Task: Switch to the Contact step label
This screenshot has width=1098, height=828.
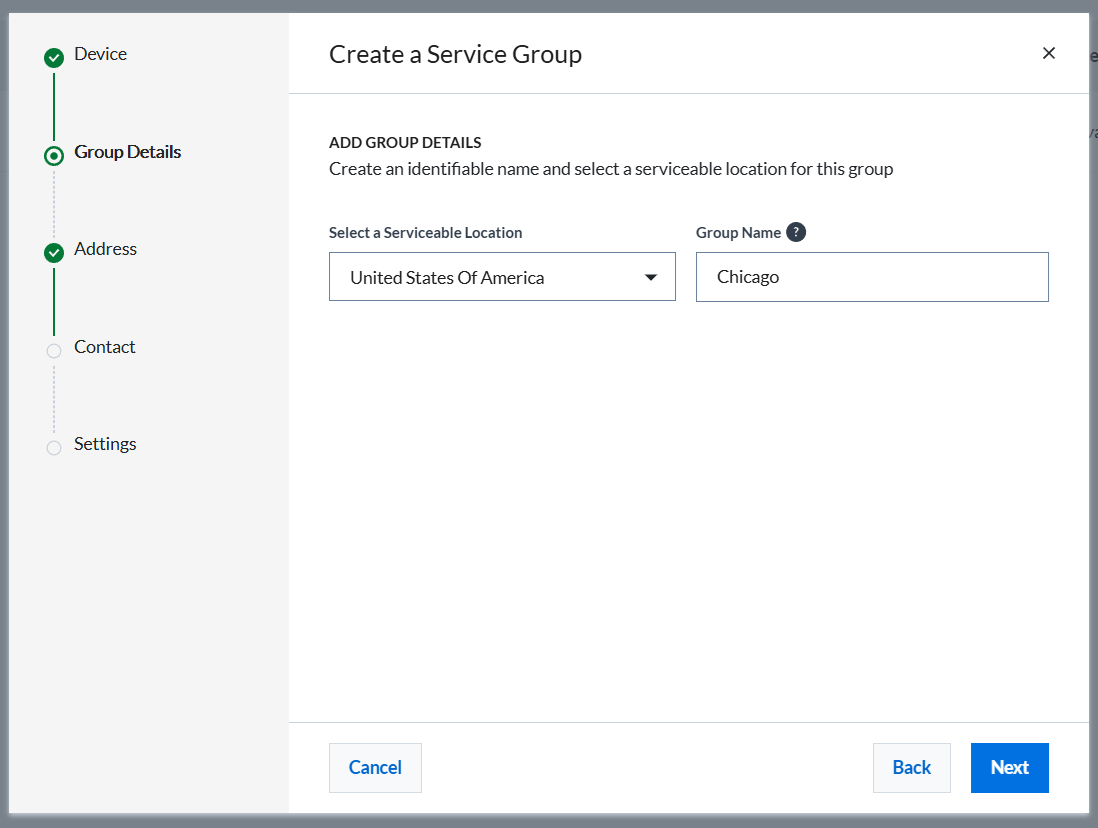Action: (105, 347)
